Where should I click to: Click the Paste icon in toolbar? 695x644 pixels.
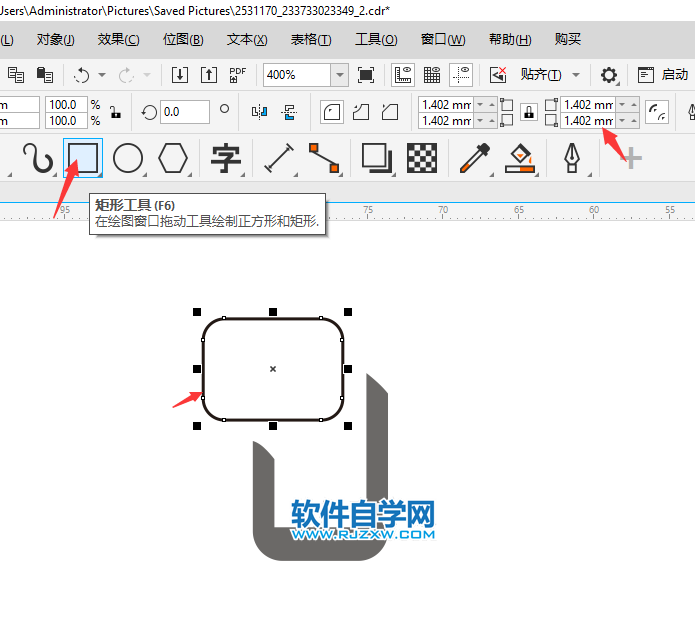(45, 75)
